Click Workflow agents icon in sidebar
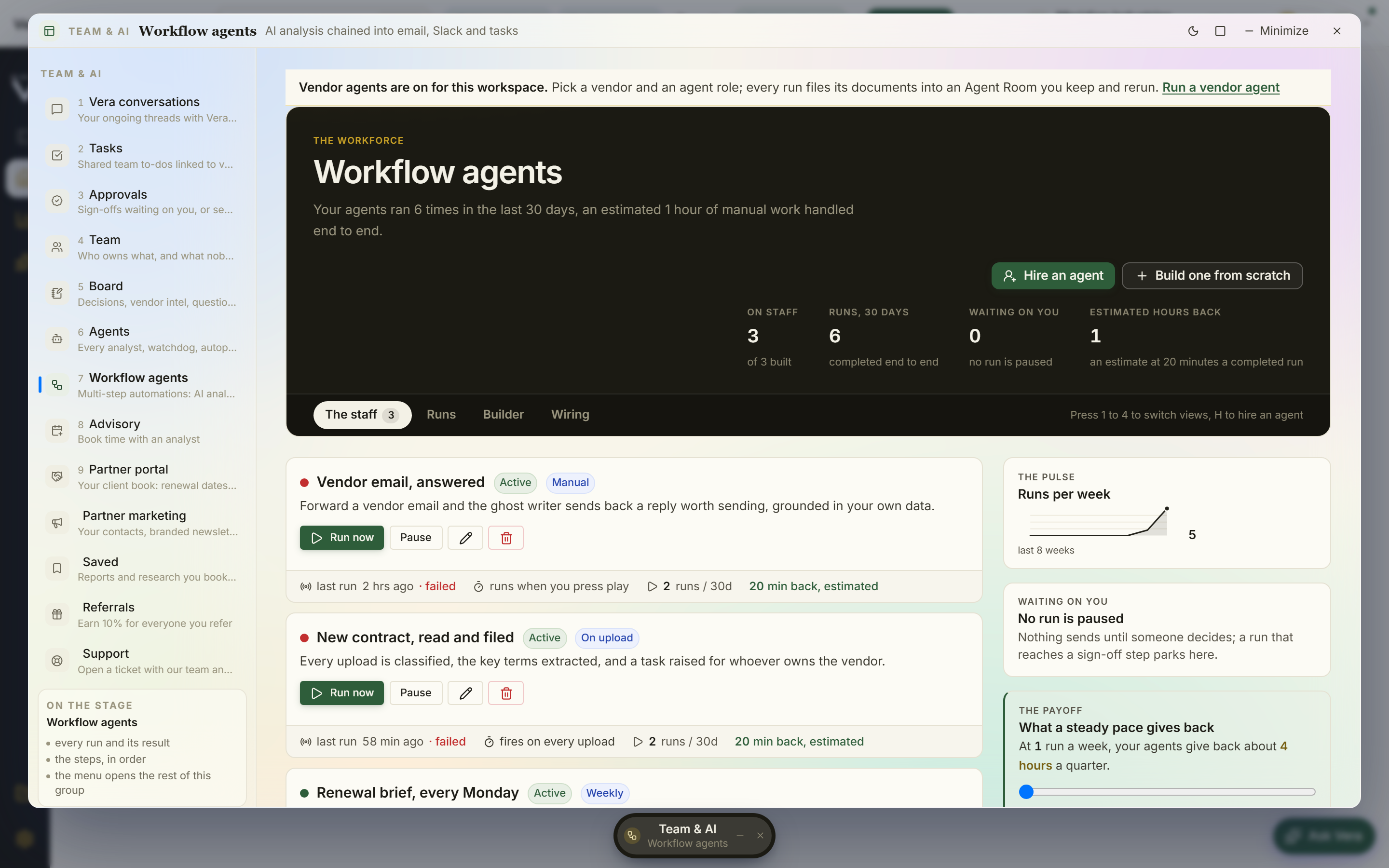 click(57, 385)
